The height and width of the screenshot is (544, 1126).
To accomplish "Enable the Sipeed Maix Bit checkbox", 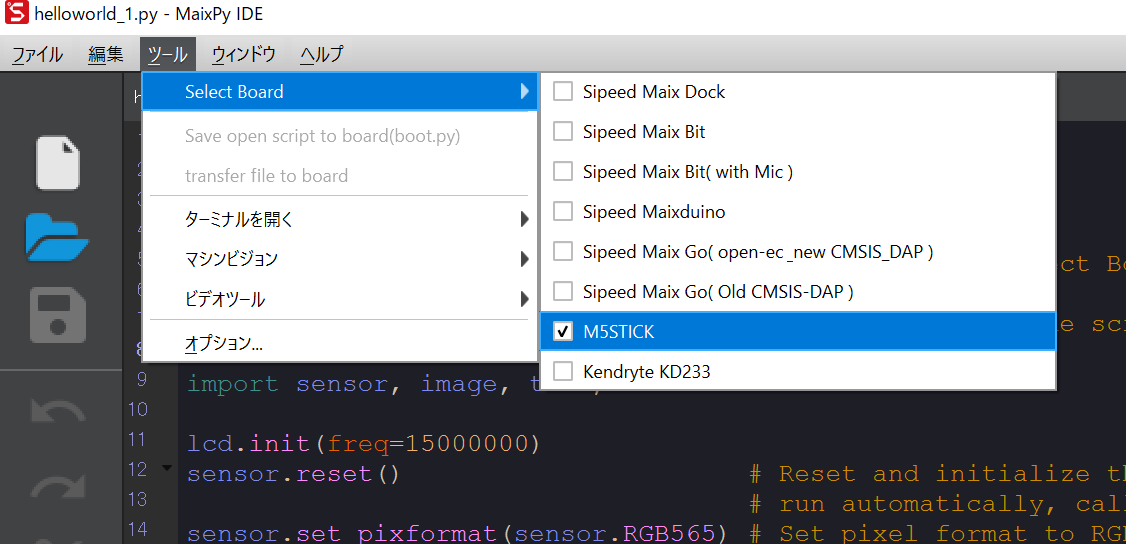I will (563, 132).
